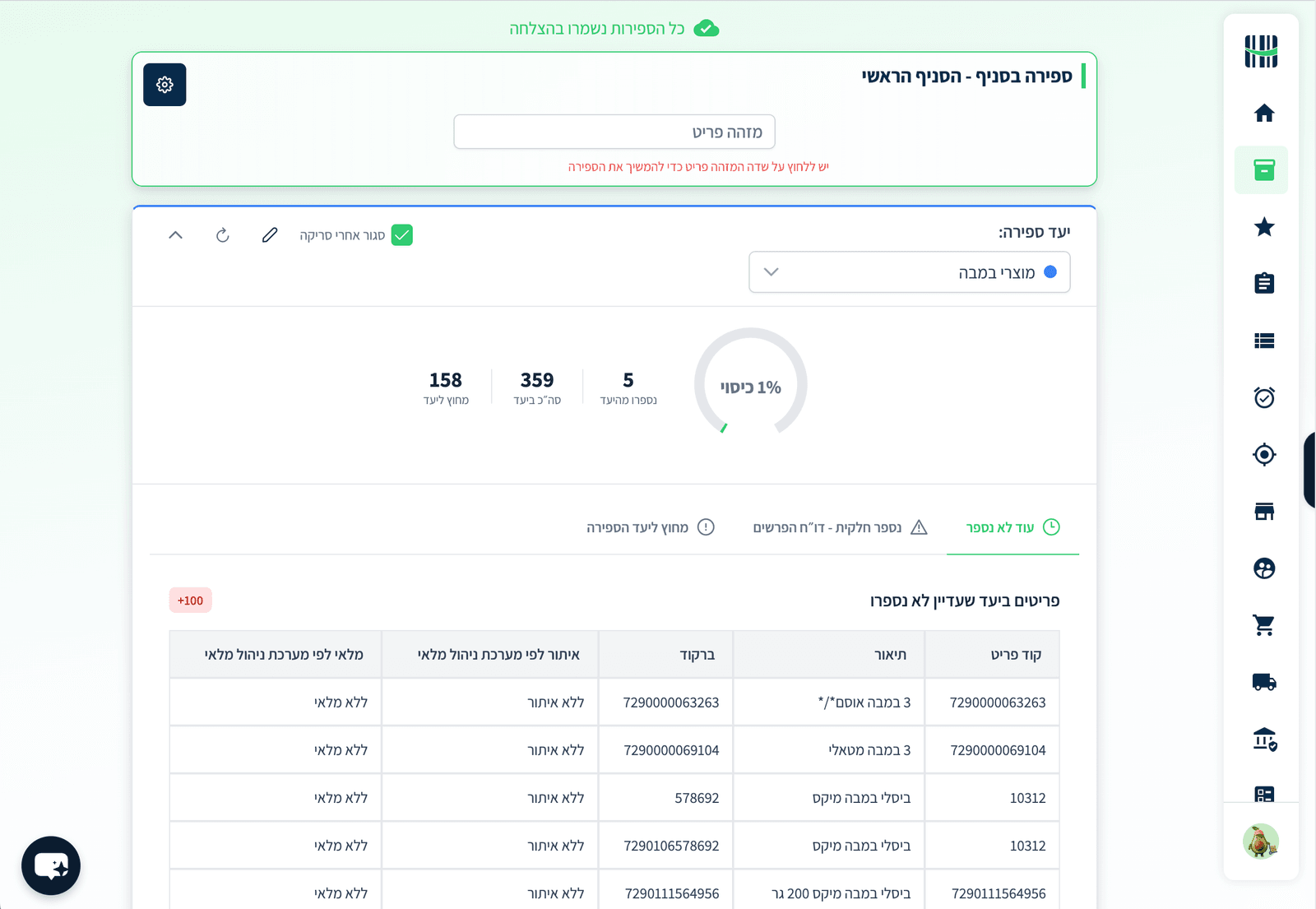1316x909 pixels.
Task: Click description '3 במבה אוסם*/*'
Action: 864,703
